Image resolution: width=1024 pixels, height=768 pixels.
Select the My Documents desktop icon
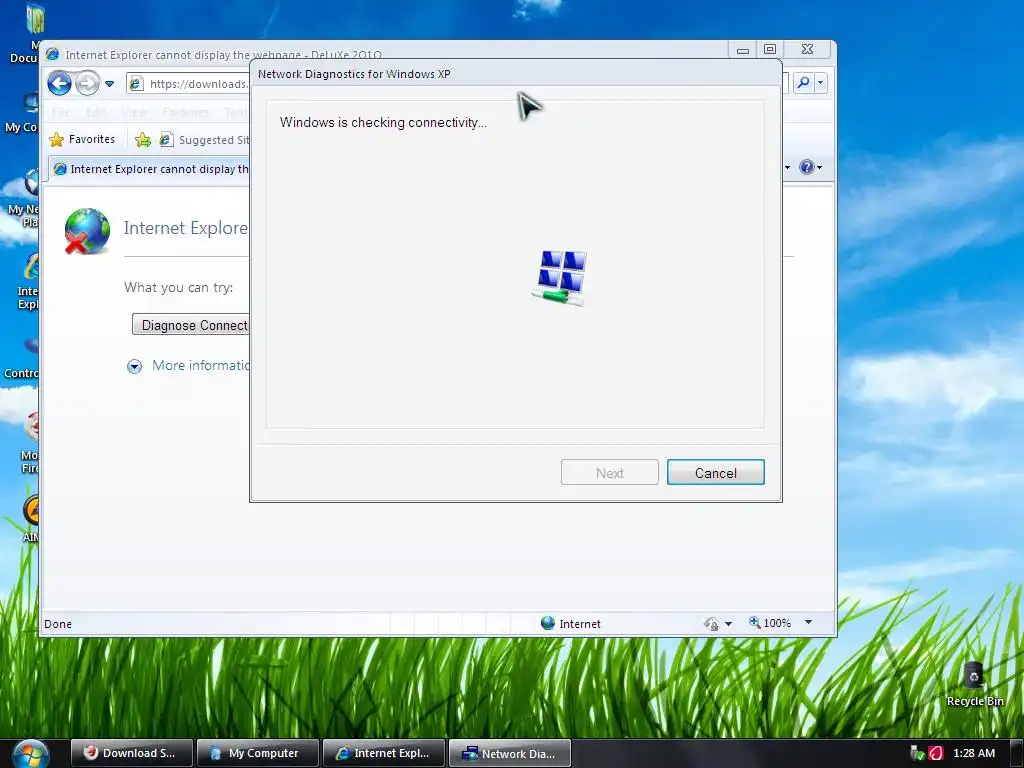(x=26, y=34)
